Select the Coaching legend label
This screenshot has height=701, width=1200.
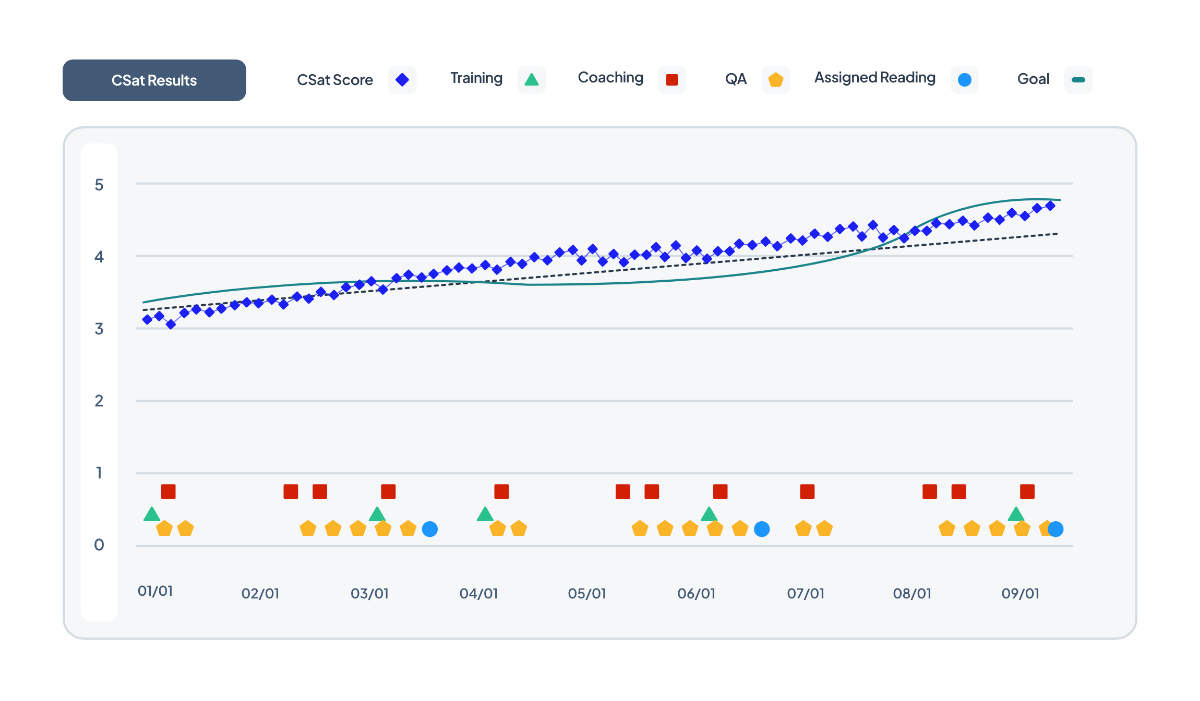[x=610, y=78]
